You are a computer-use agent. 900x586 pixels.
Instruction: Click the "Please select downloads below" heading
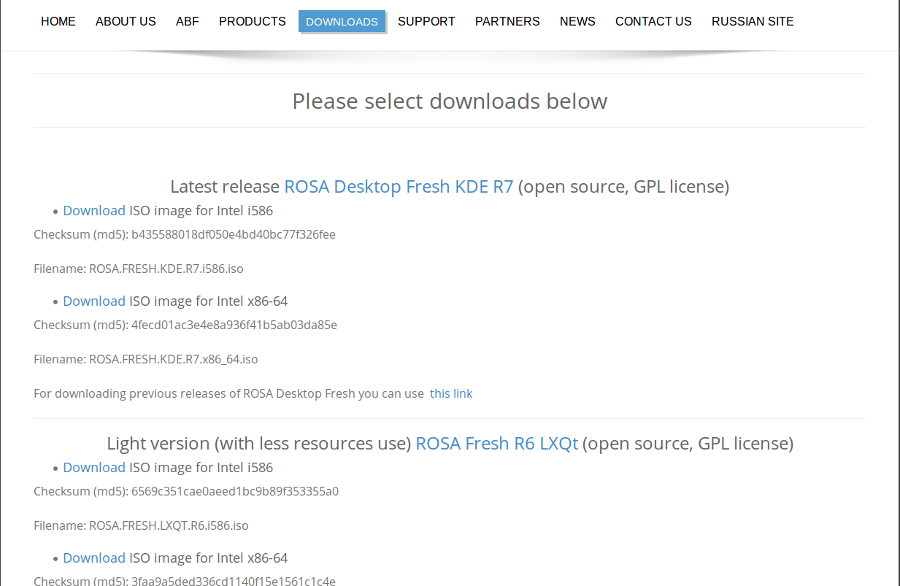[449, 101]
